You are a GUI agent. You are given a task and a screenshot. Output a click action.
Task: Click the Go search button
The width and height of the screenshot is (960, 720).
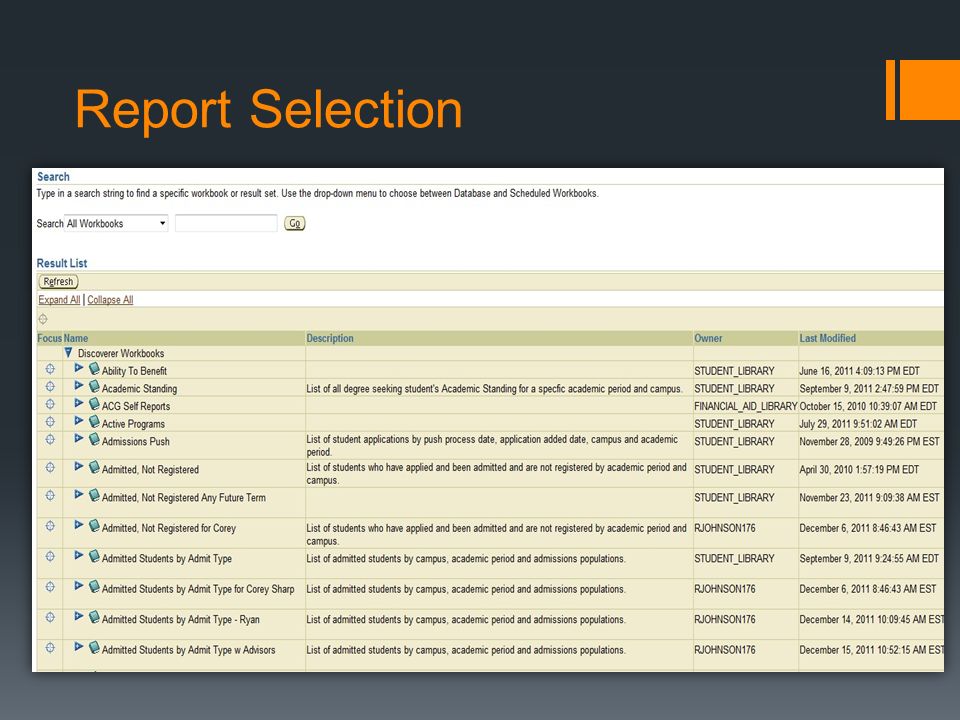[294, 223]
